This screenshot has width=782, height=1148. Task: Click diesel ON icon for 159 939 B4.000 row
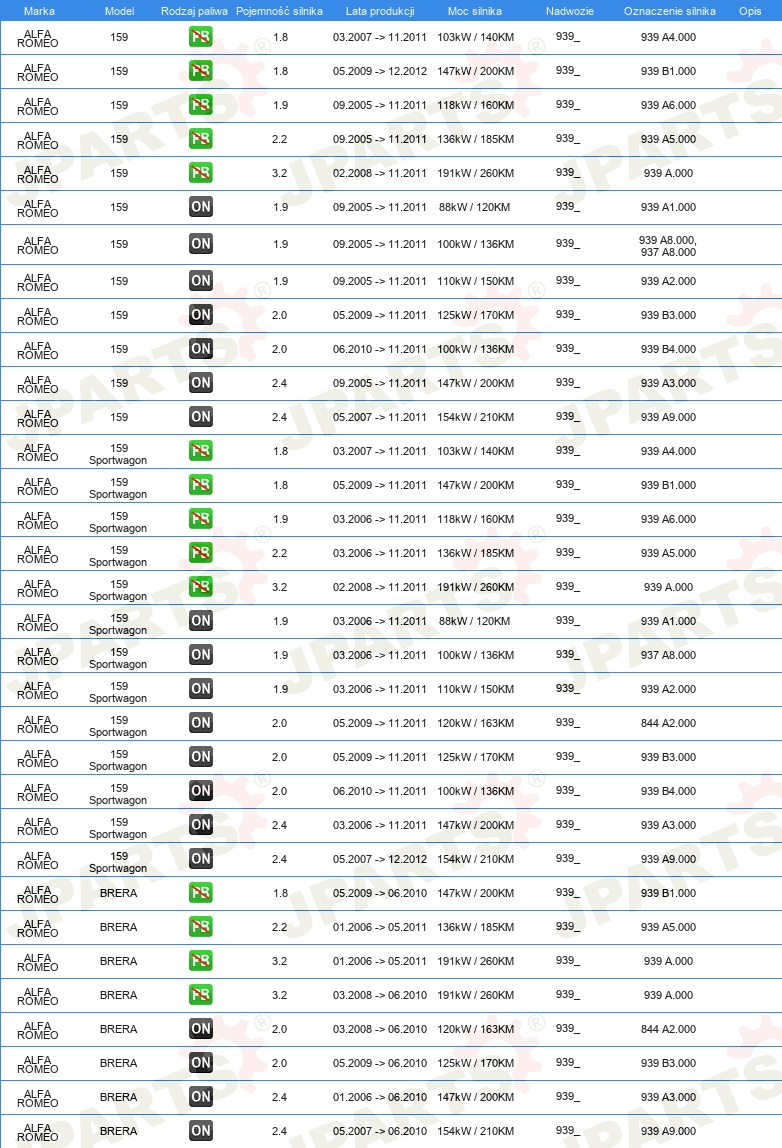201,348
